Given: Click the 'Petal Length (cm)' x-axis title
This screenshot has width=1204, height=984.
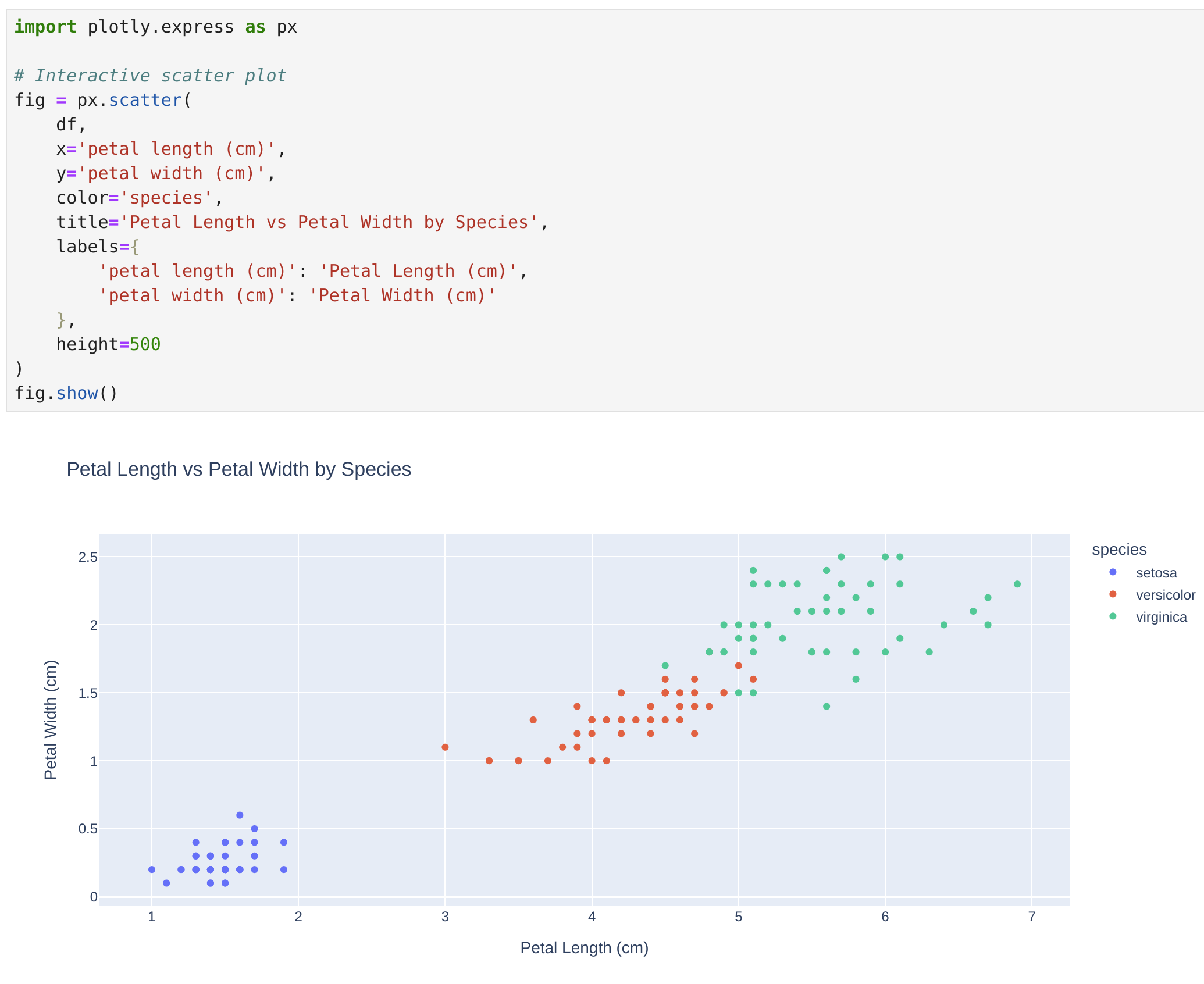Looking at the screenshot, I should tap(584, 948).
